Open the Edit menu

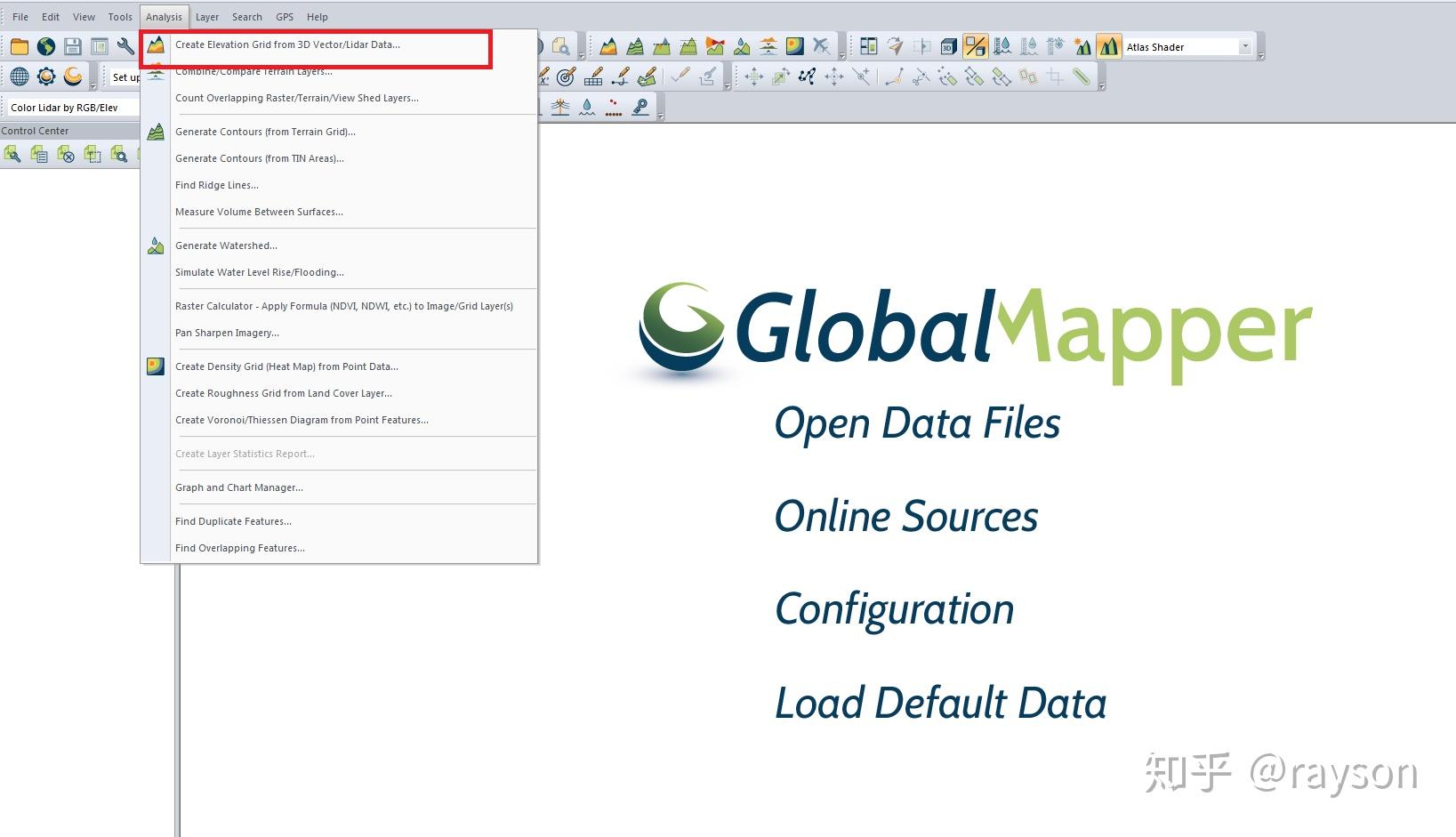(x=51, y=17)
